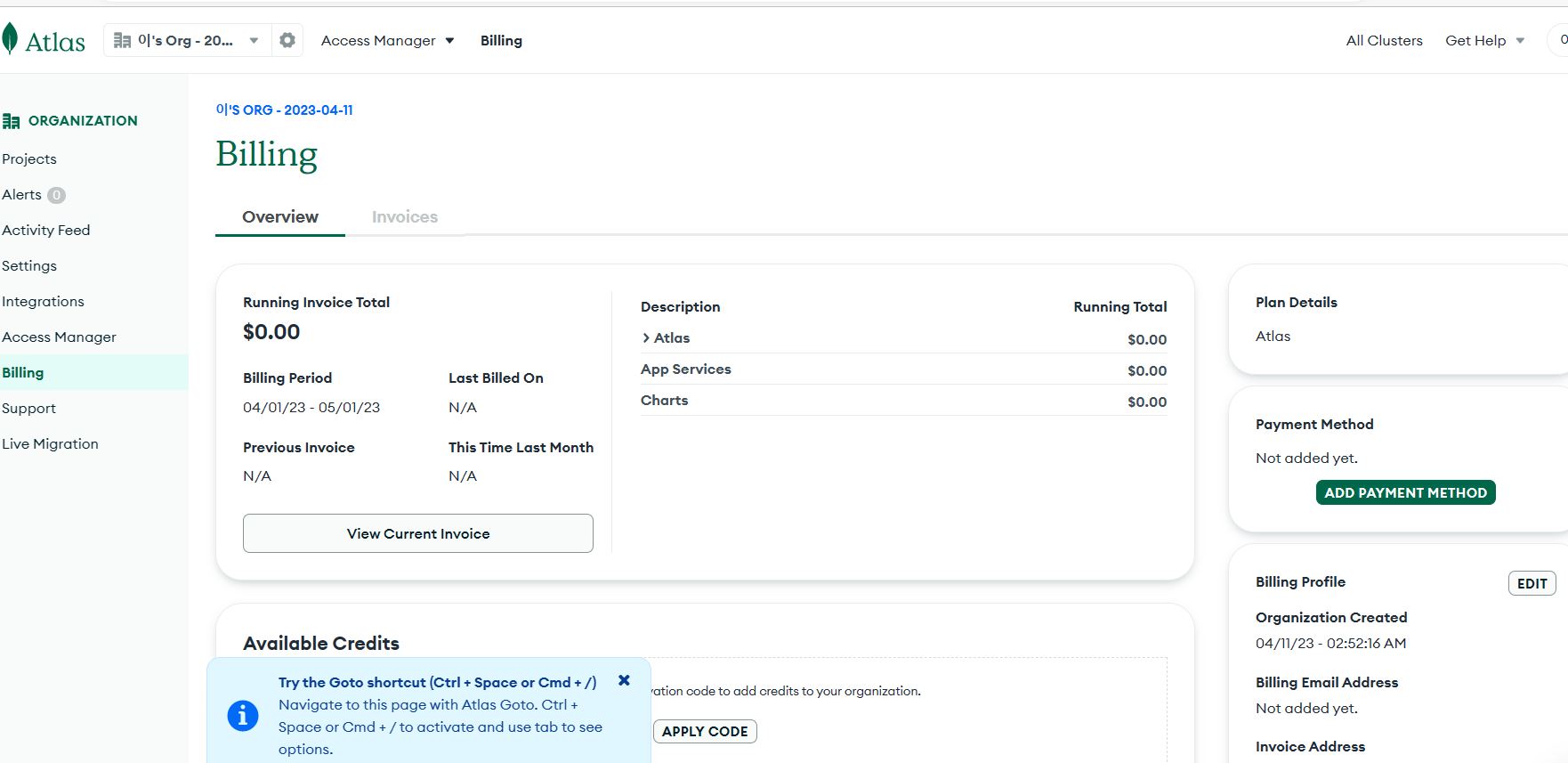Click the Available Credits heading
Screen dimensions: 1568x763
point(321,644)
